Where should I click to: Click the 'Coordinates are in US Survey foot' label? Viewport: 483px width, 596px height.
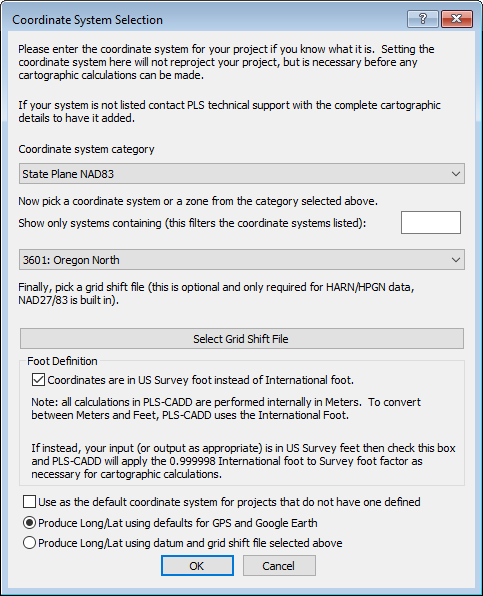[201, 380]
